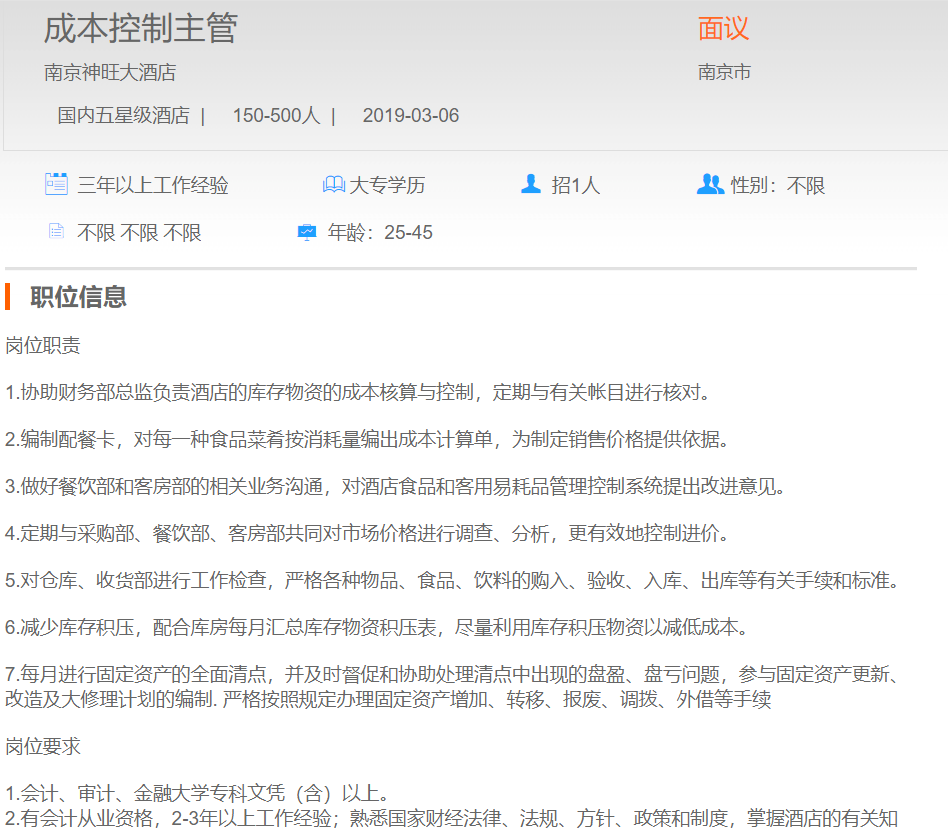Viewport: 948px width, 831px height.
Task: Click the calendar icon beside work experience
Action: pyautogui.click(x=56, y=184)
